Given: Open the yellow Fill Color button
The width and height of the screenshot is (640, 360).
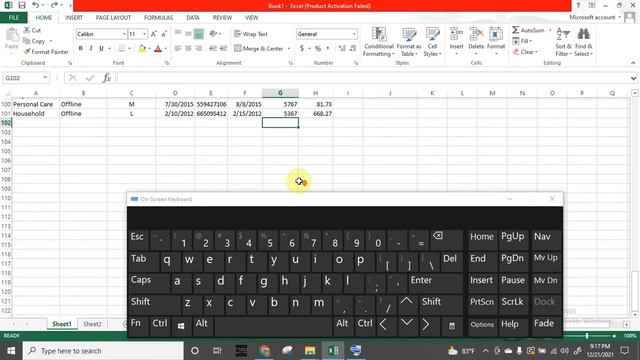Looking at the screenshot, I should tap(142, 49).
